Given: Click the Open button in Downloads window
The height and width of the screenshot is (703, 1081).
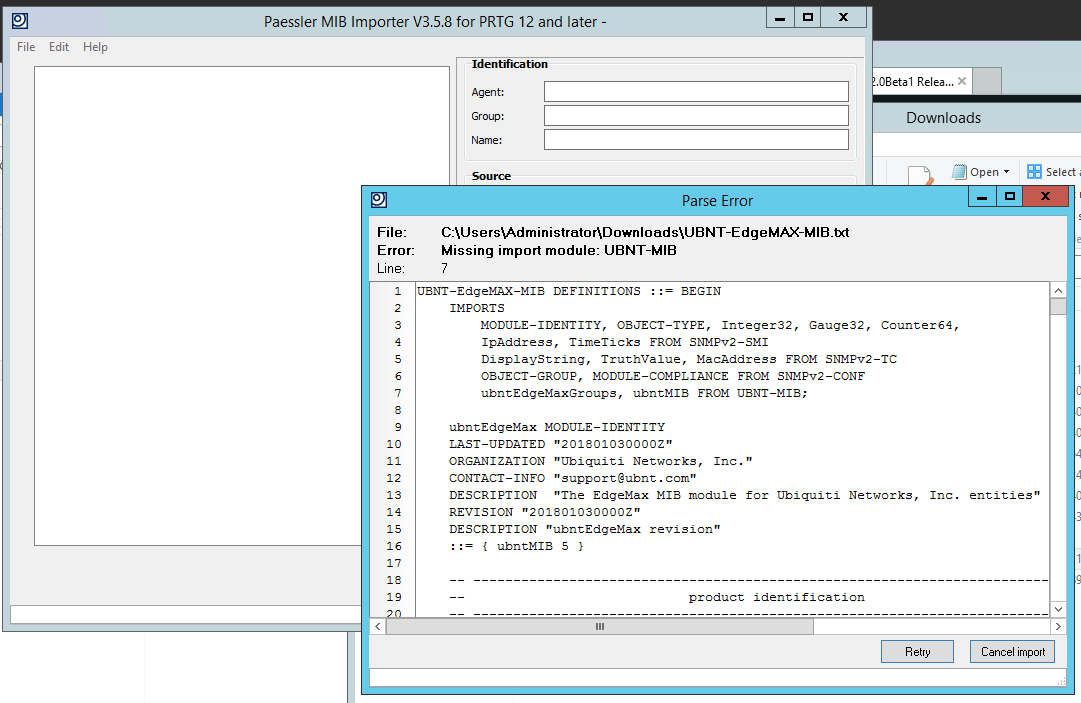Looking at the screenshot, I should pos(976,172).
